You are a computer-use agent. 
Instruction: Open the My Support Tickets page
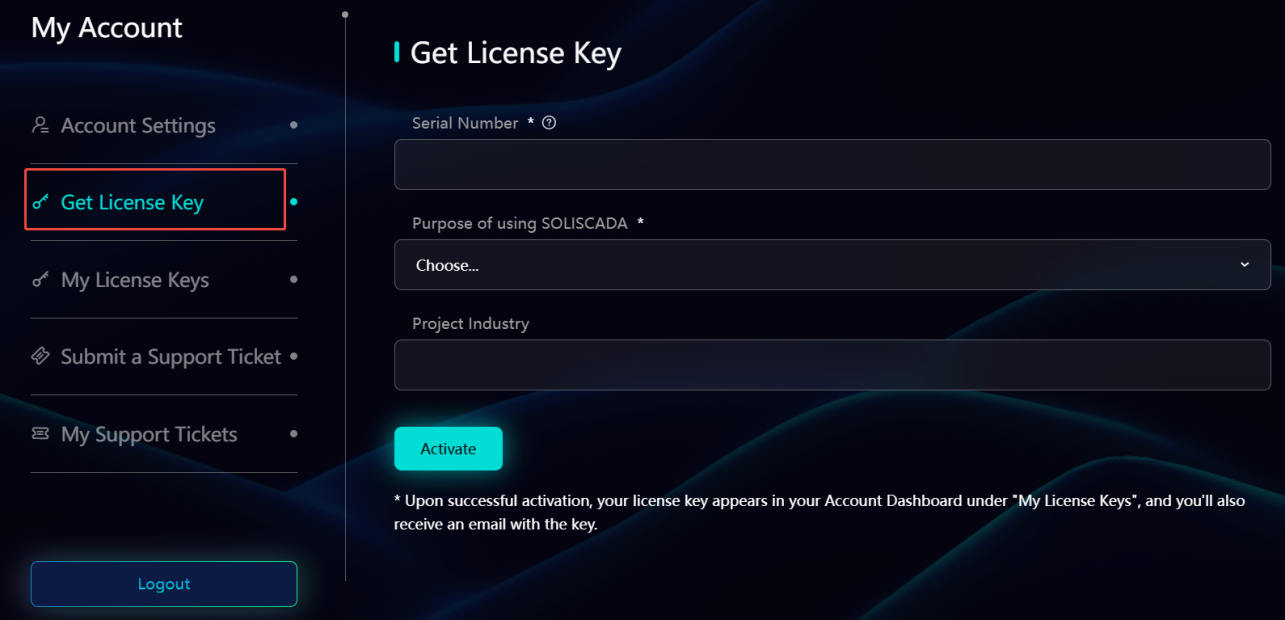(x=149, y=434)
